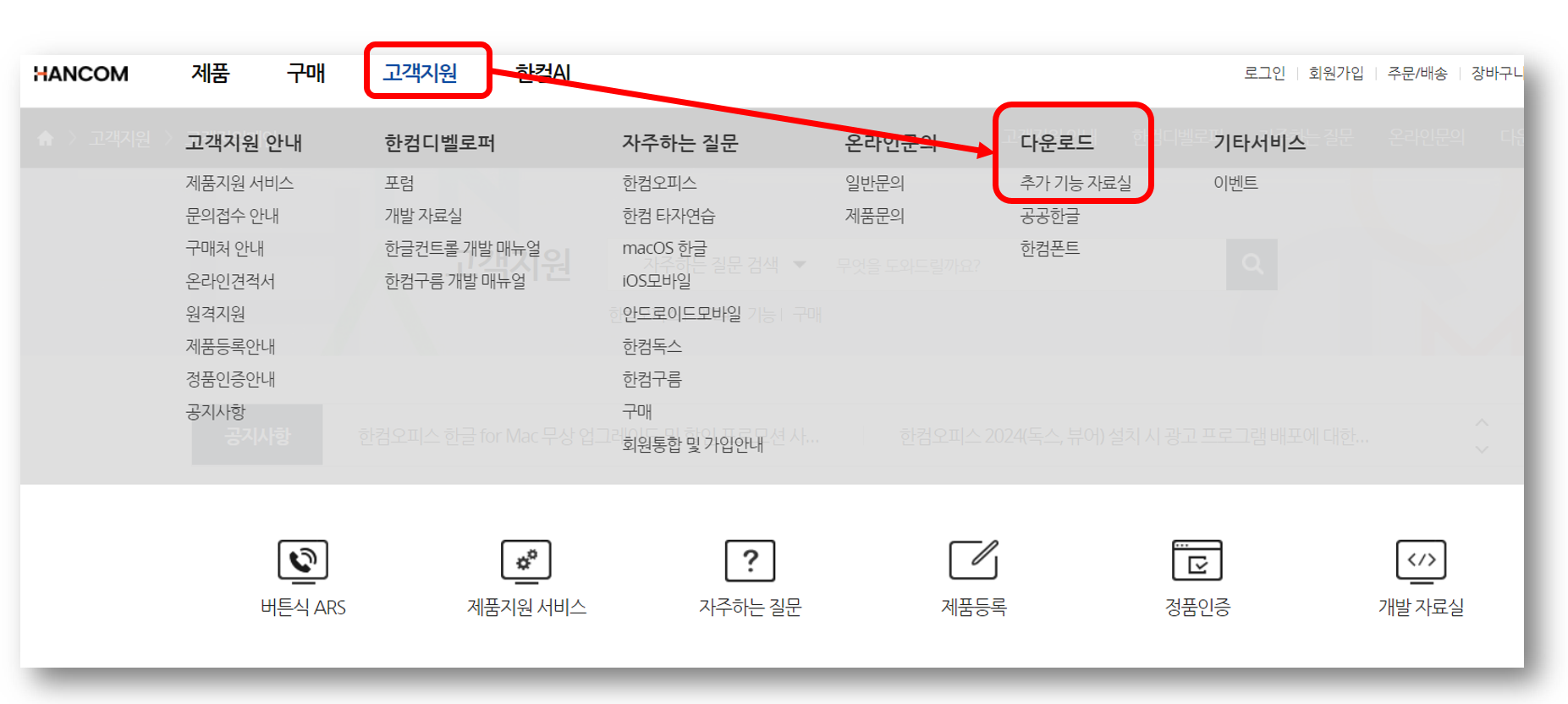Click 구매 FAQ entry in dropdown
This screenshot has height=704, width=1568.
coord(637,411)
